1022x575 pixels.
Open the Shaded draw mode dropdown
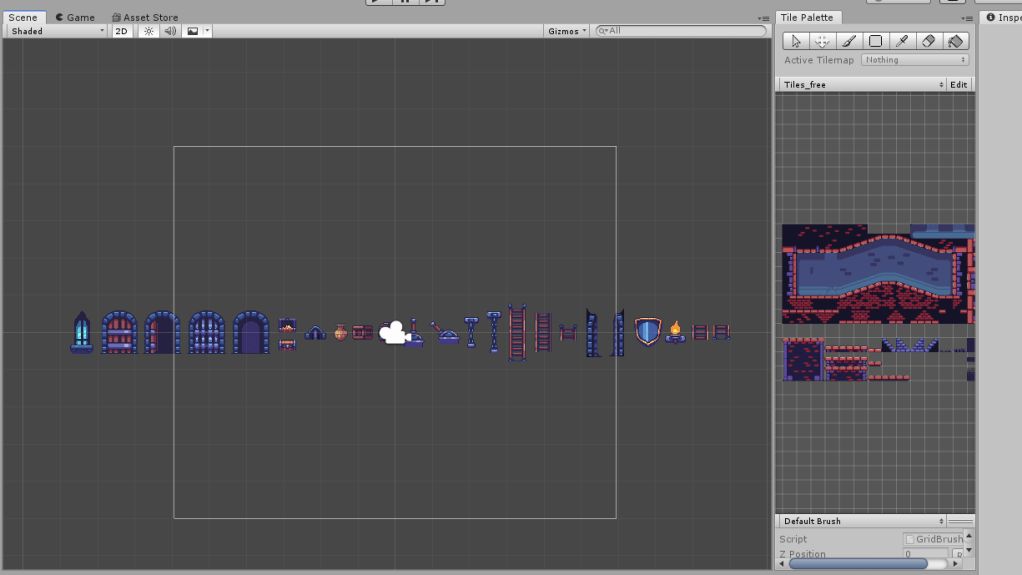pyautogui.click(x=57, y=31)
